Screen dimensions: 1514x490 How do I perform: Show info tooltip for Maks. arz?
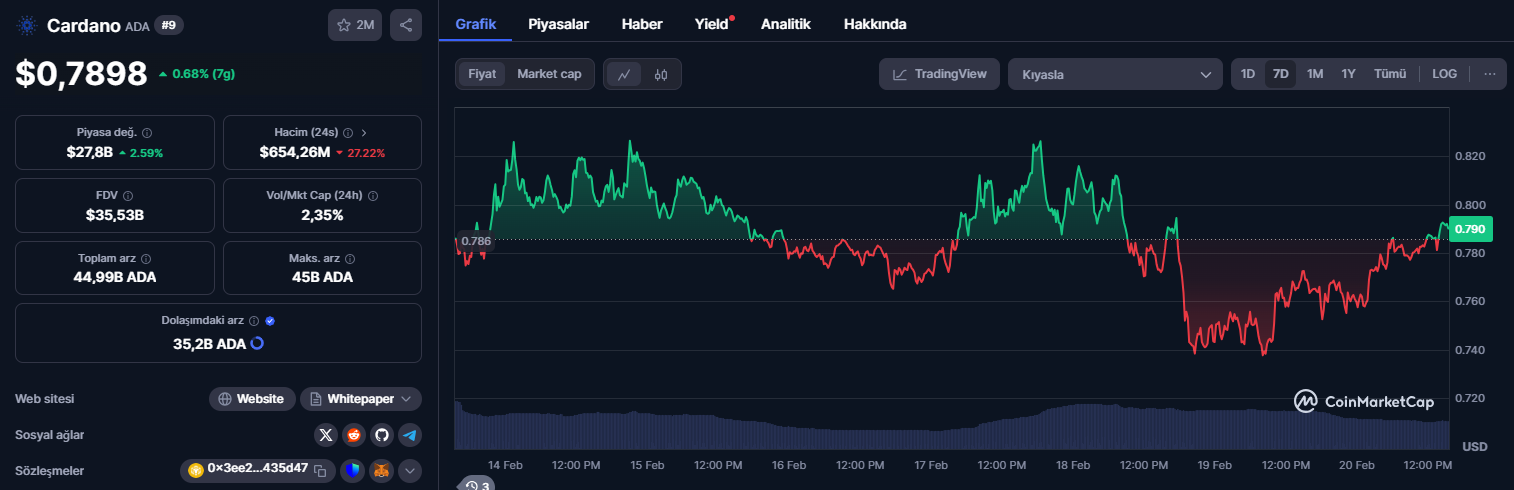click(351, 258)
